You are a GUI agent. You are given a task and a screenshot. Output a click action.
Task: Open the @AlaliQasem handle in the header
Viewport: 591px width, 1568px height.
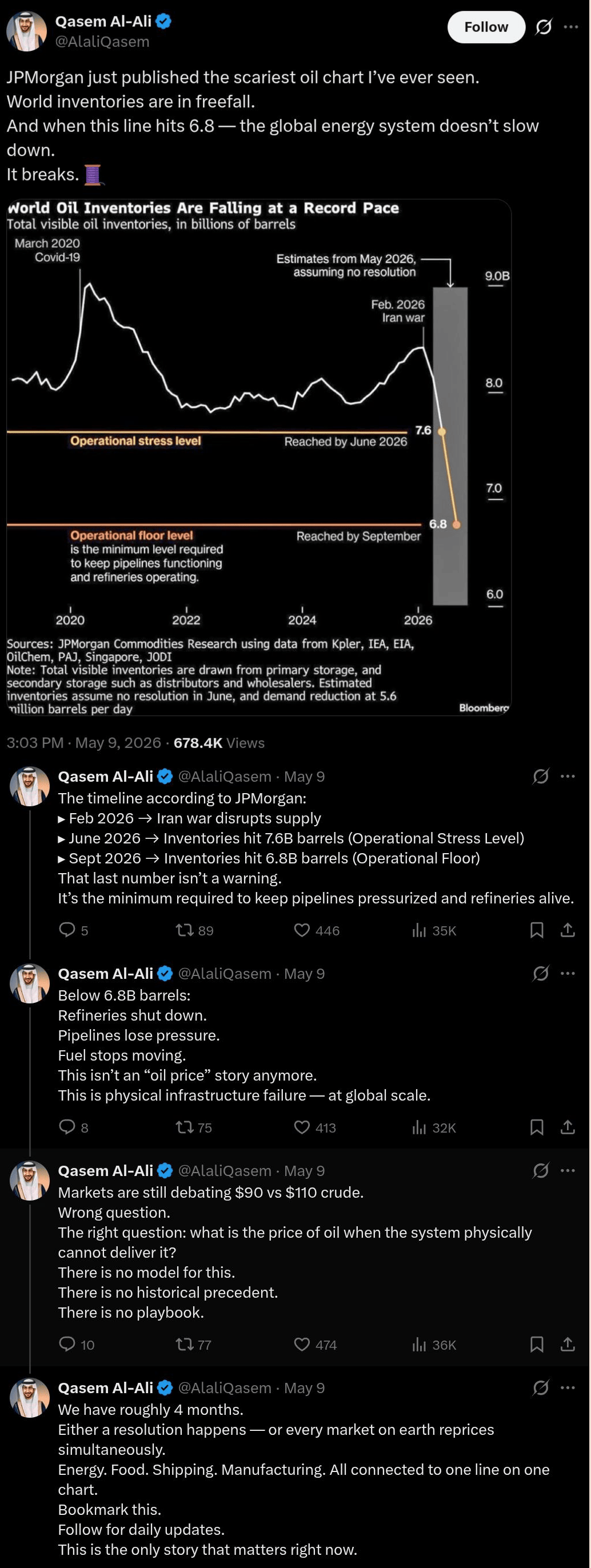[x=102, y=41]
